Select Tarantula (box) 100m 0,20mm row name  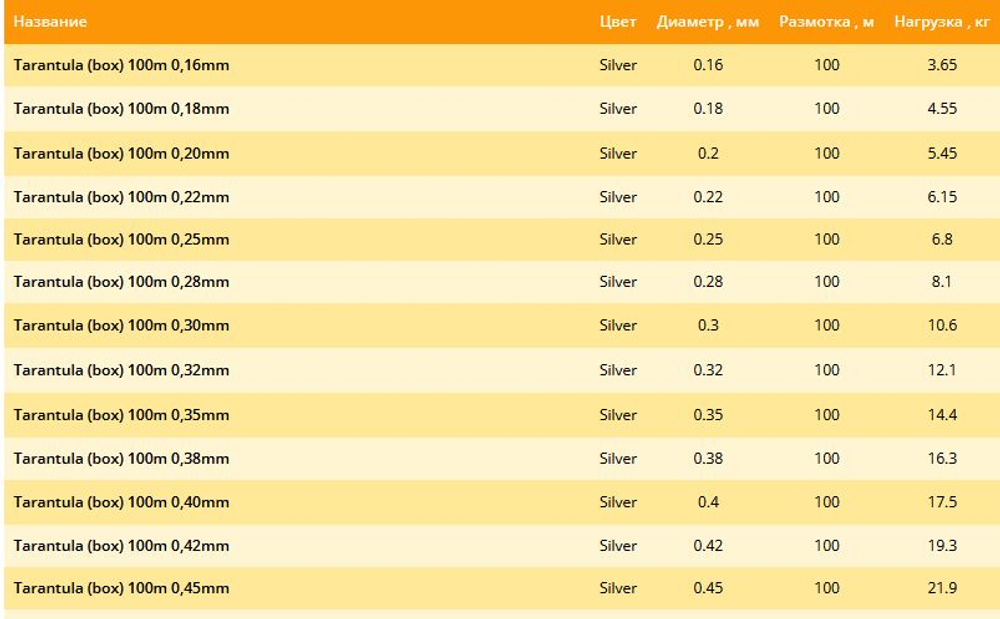point(121,153)
